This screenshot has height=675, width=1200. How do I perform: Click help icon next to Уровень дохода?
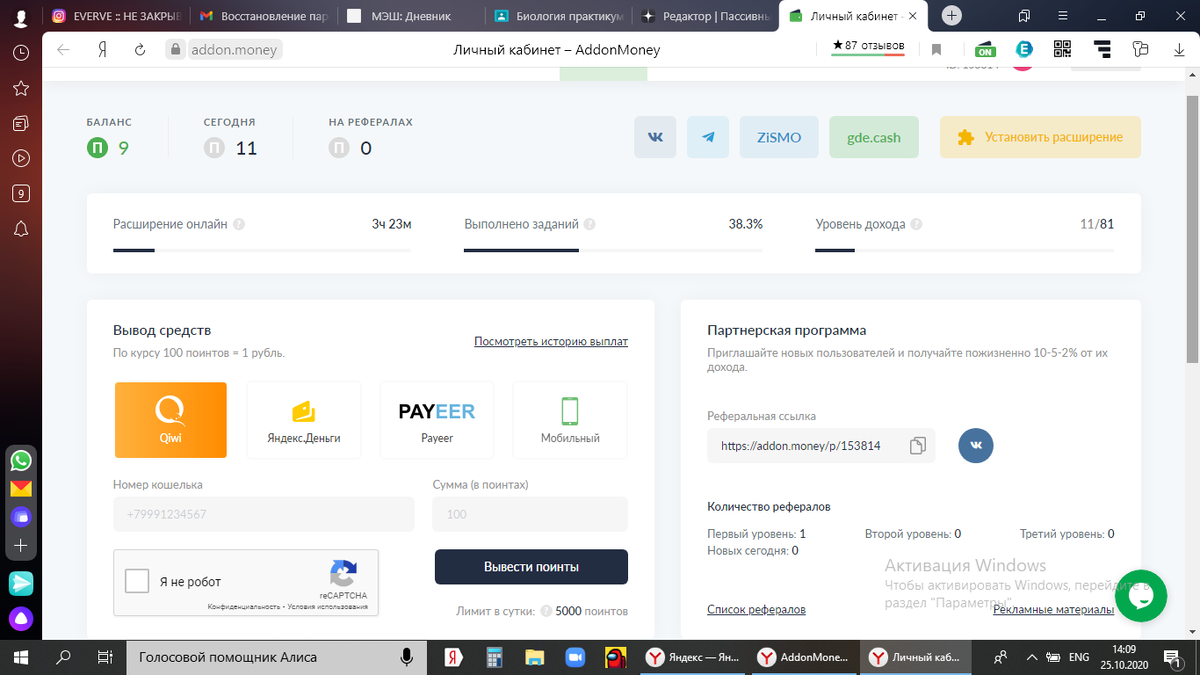(x=916, y=224)
